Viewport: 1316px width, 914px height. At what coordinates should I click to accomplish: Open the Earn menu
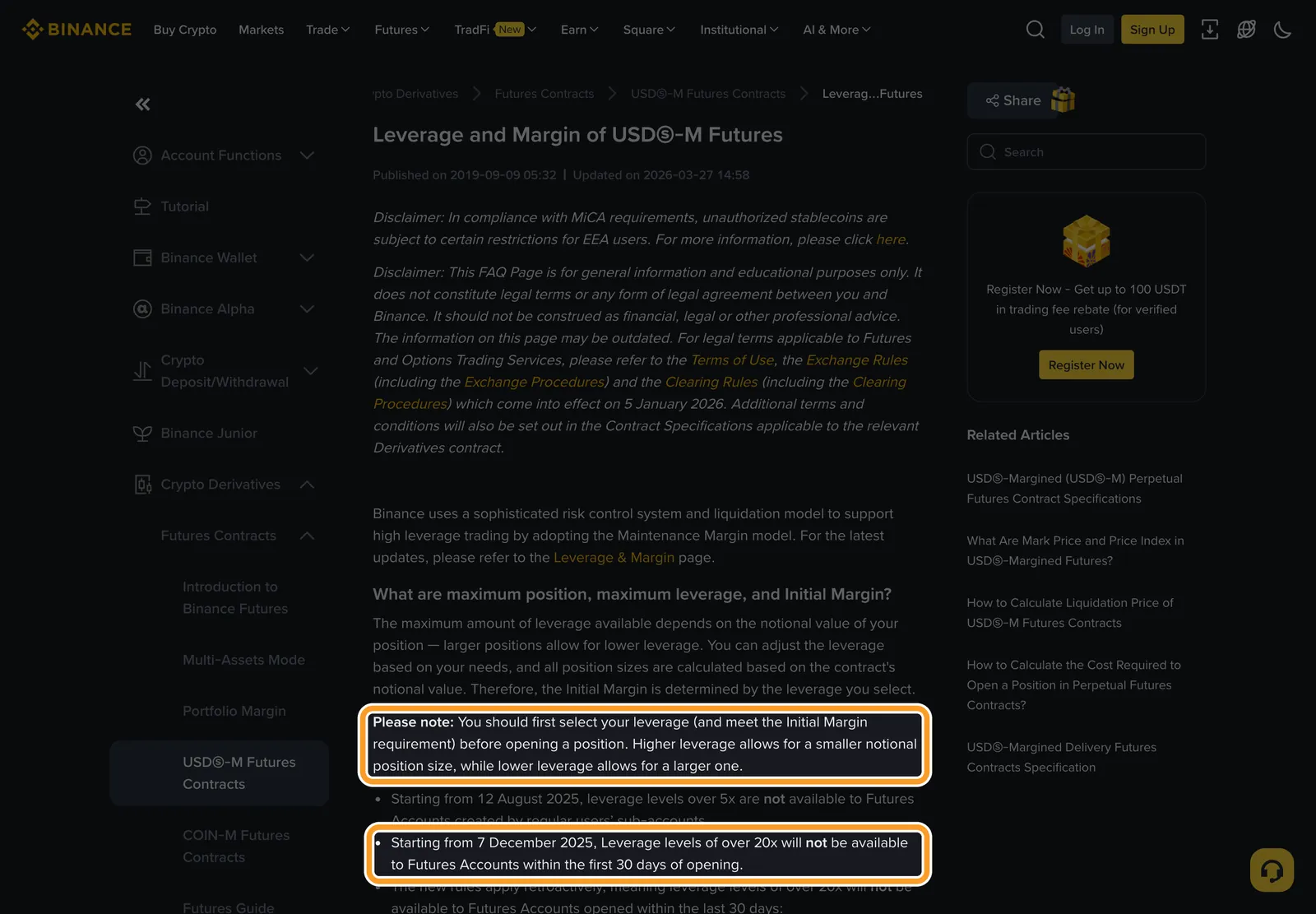[579, 30]
